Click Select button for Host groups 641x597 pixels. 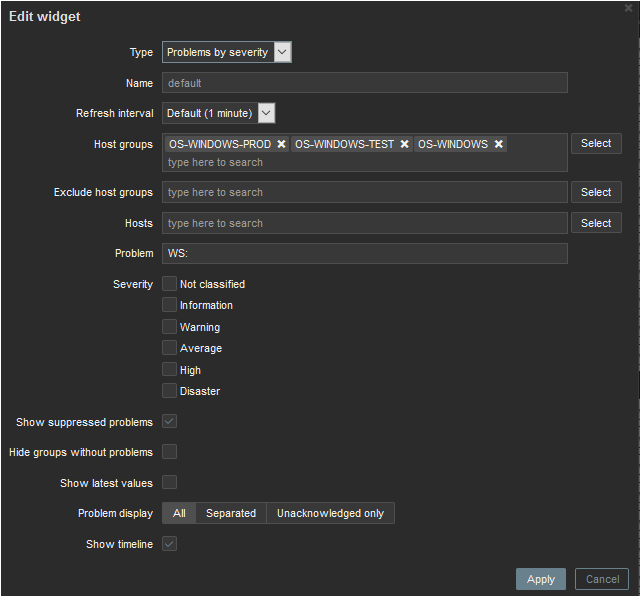(596, 143)
